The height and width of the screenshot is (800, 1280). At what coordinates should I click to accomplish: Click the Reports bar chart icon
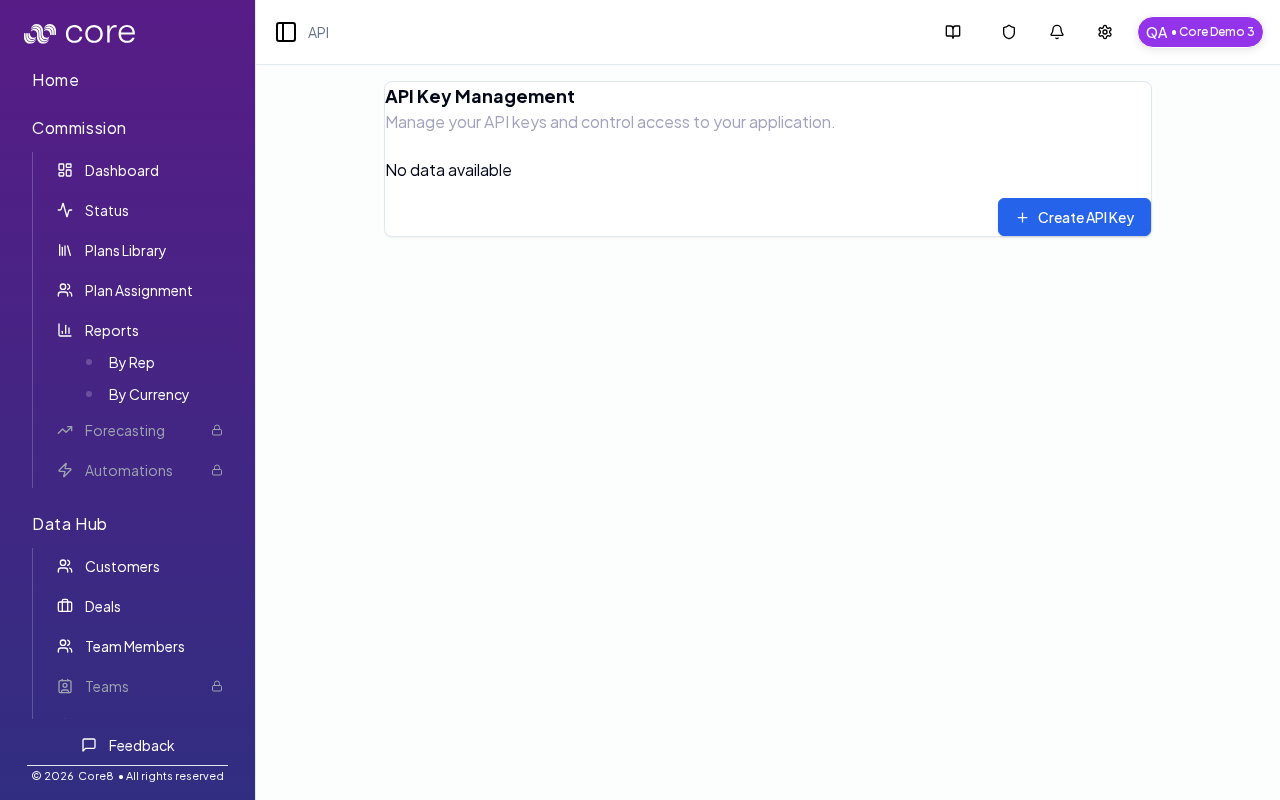point(65,330)
